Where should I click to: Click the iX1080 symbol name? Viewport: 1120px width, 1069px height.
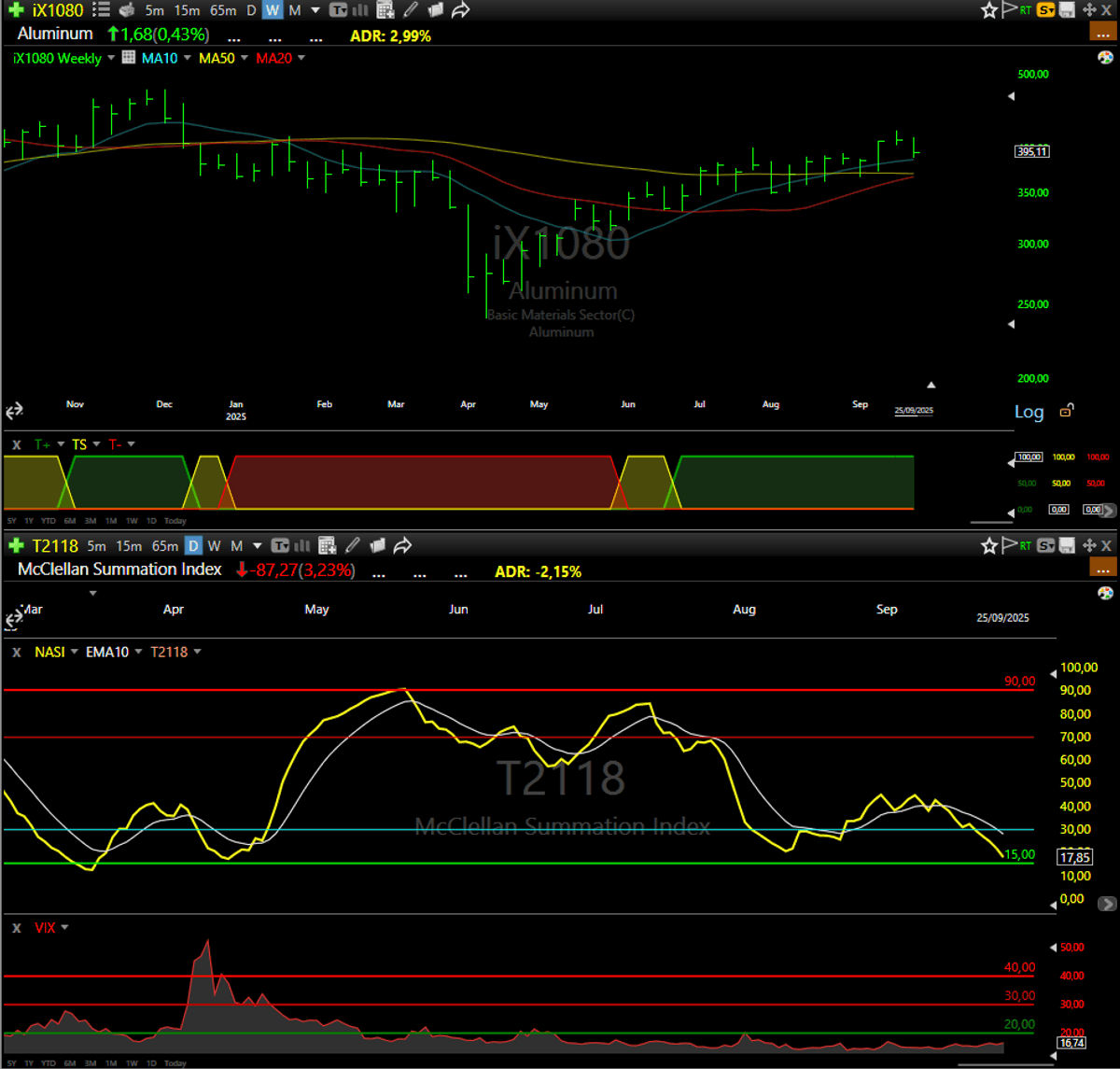57,11
